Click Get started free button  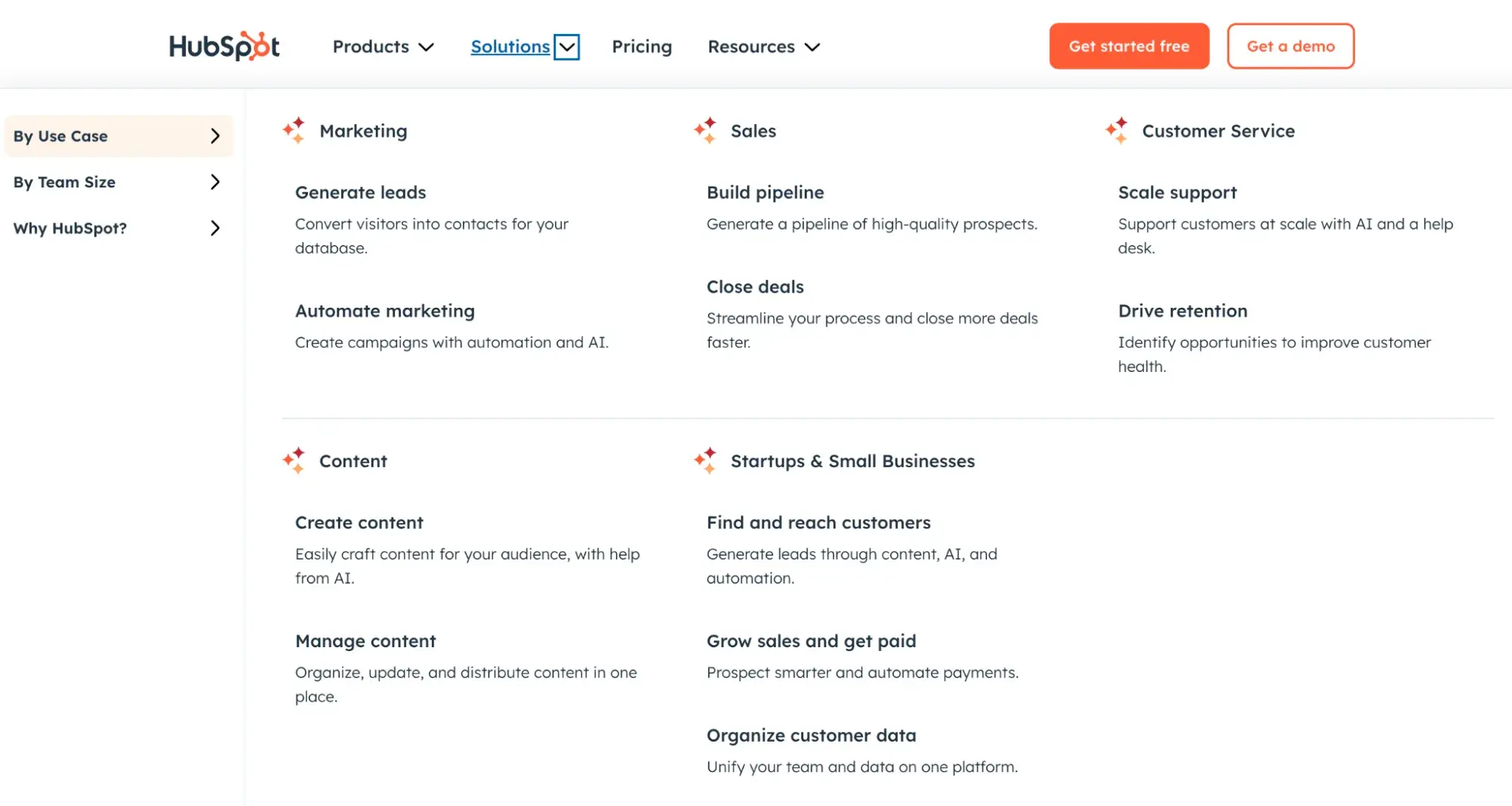pos(1129,46)
